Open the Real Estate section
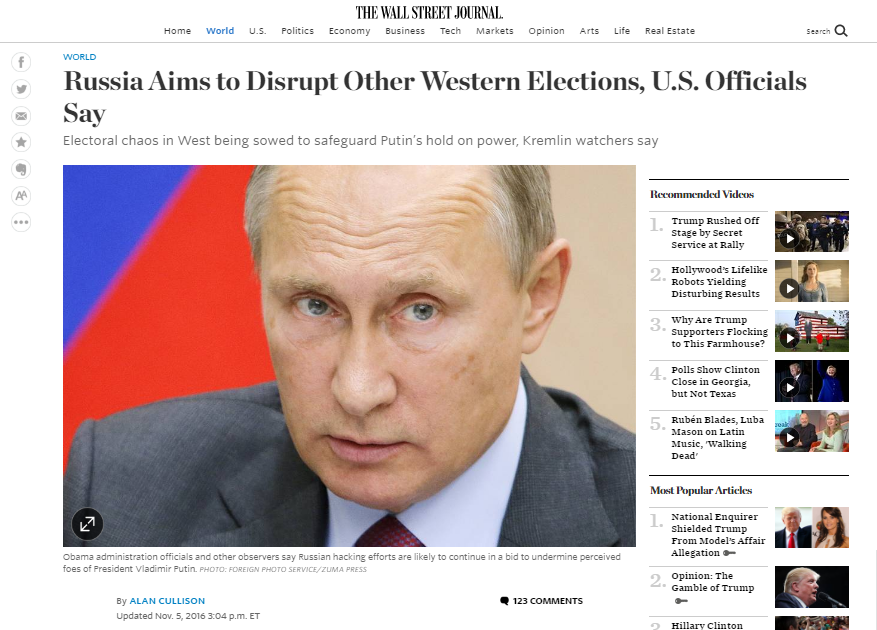The height and width of the screenshot is (630, 877). coord(669,31)
